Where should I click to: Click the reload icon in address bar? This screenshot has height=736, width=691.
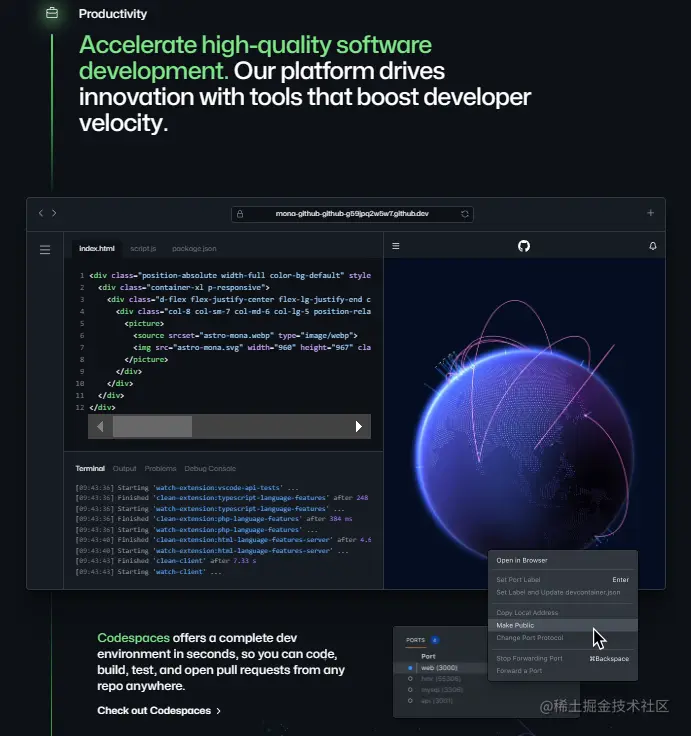(x=465, y=214)
